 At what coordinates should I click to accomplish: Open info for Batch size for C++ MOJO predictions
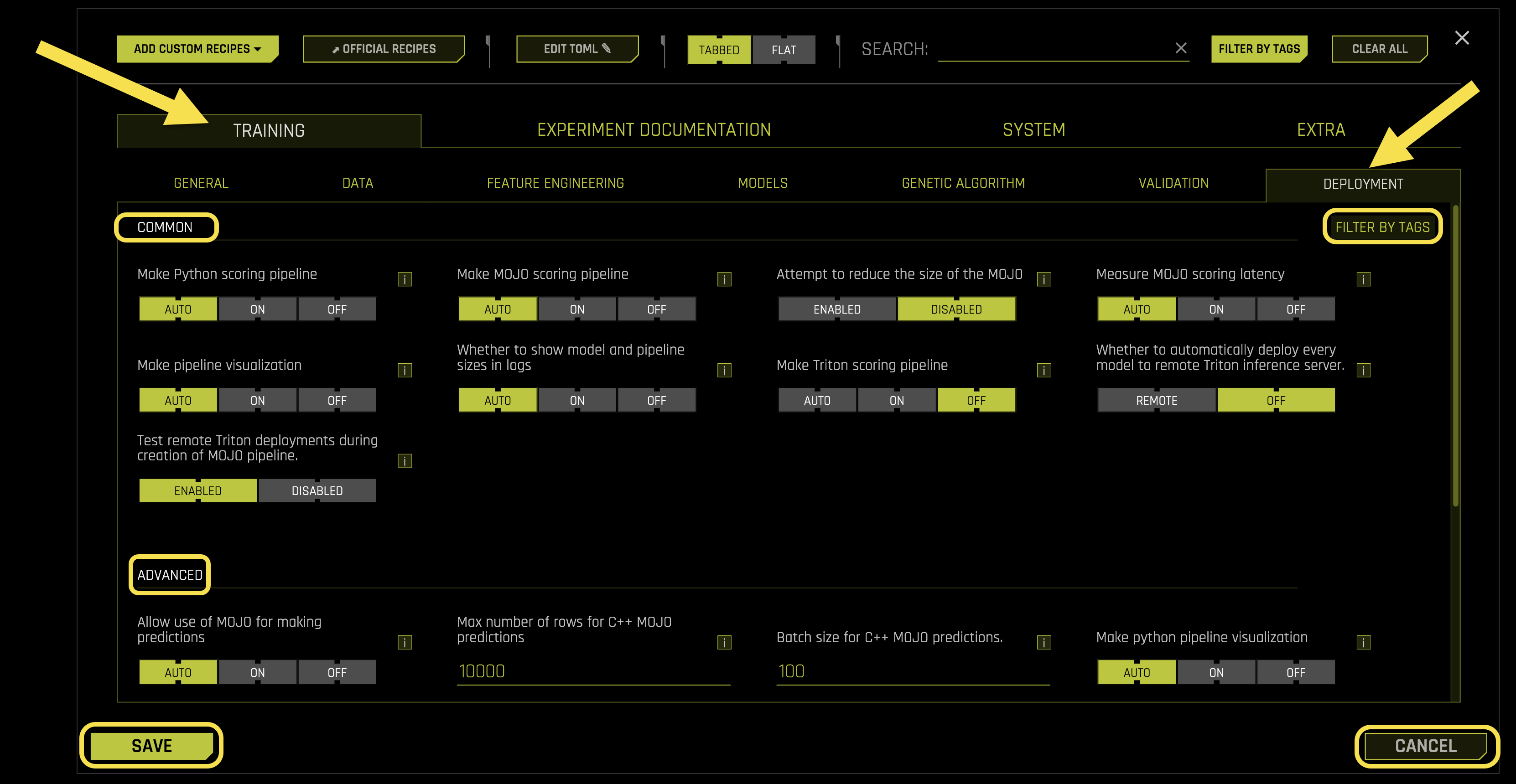[x=1044, y=643]
